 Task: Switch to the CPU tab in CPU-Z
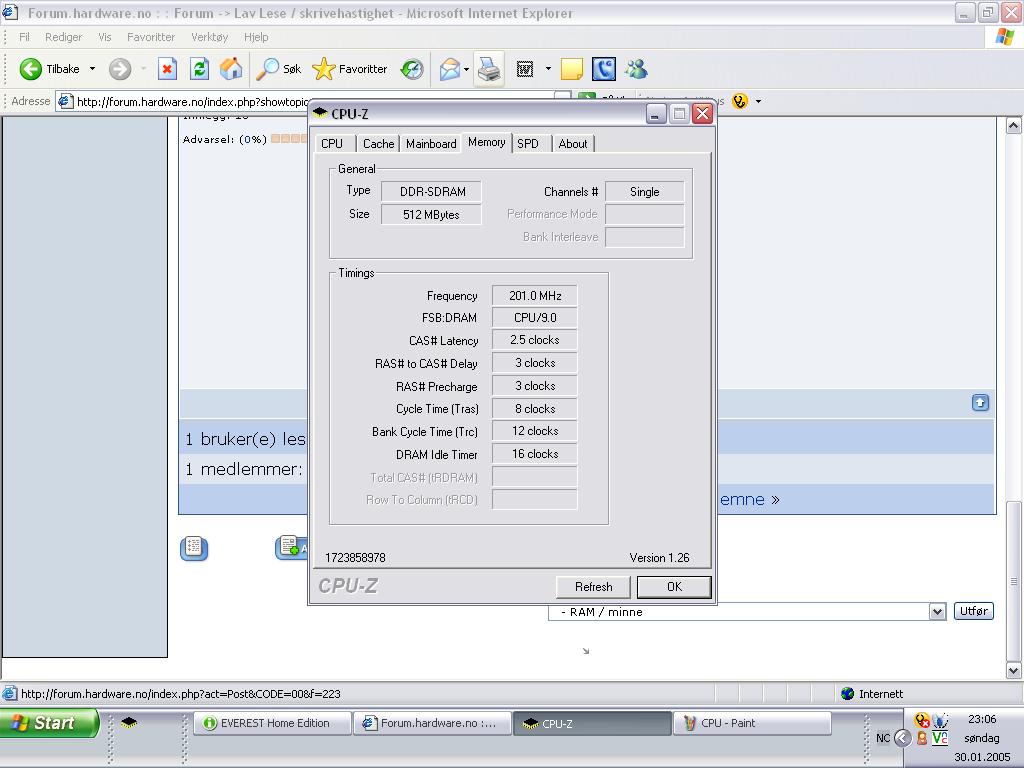[x=332, y=144]
